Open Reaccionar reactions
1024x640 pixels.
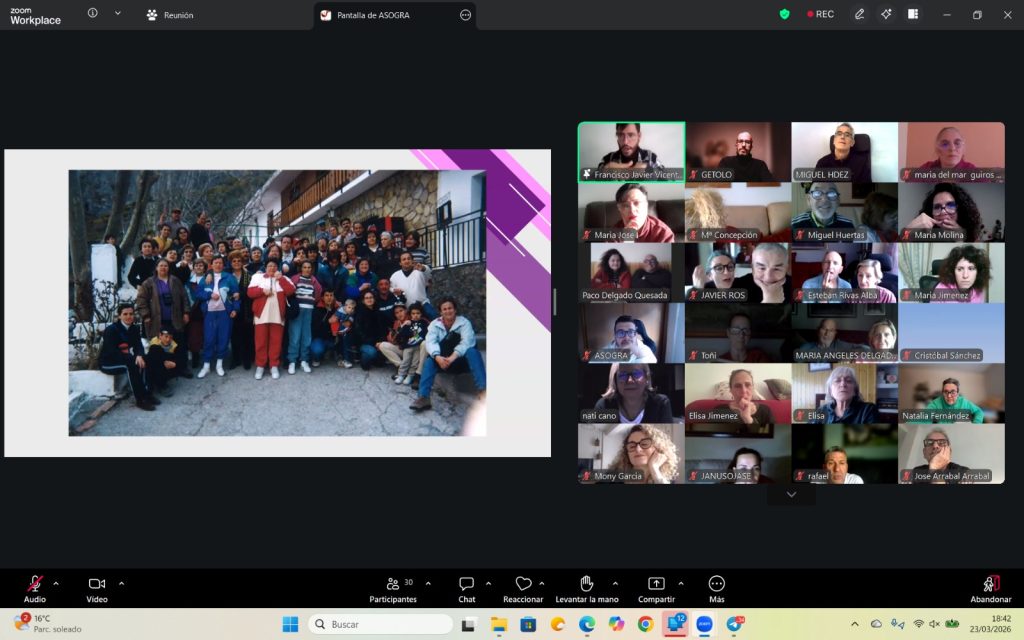click(523, 585)
